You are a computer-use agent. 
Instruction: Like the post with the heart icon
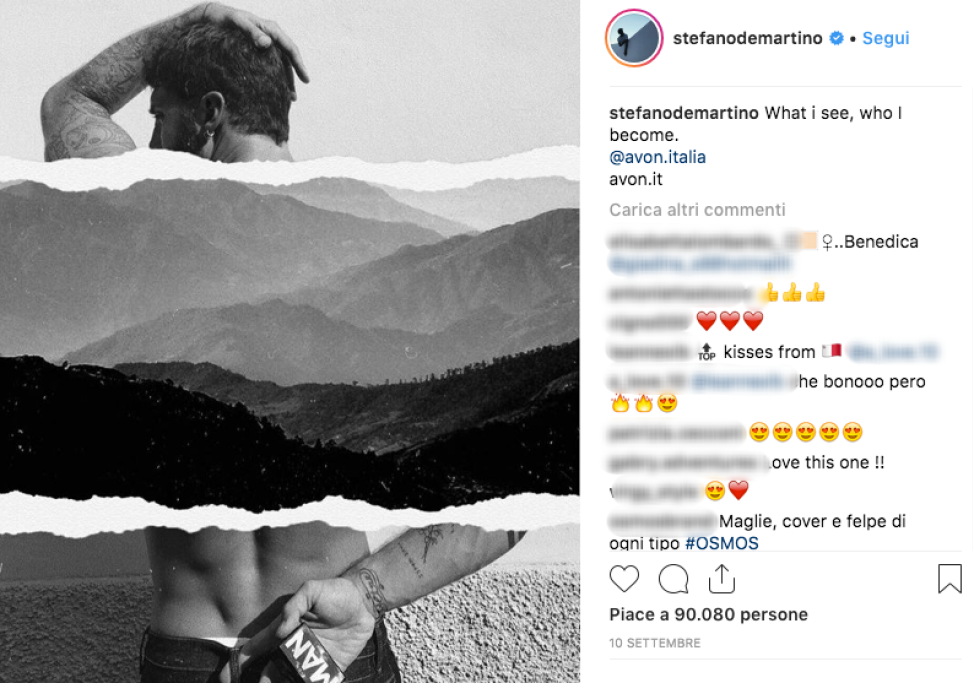pos(624,579)
